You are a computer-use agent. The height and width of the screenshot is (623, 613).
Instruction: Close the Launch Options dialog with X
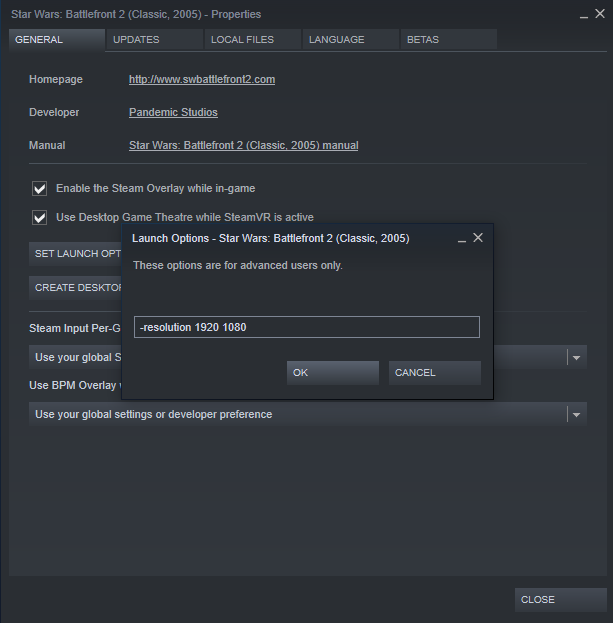(478, 238)
